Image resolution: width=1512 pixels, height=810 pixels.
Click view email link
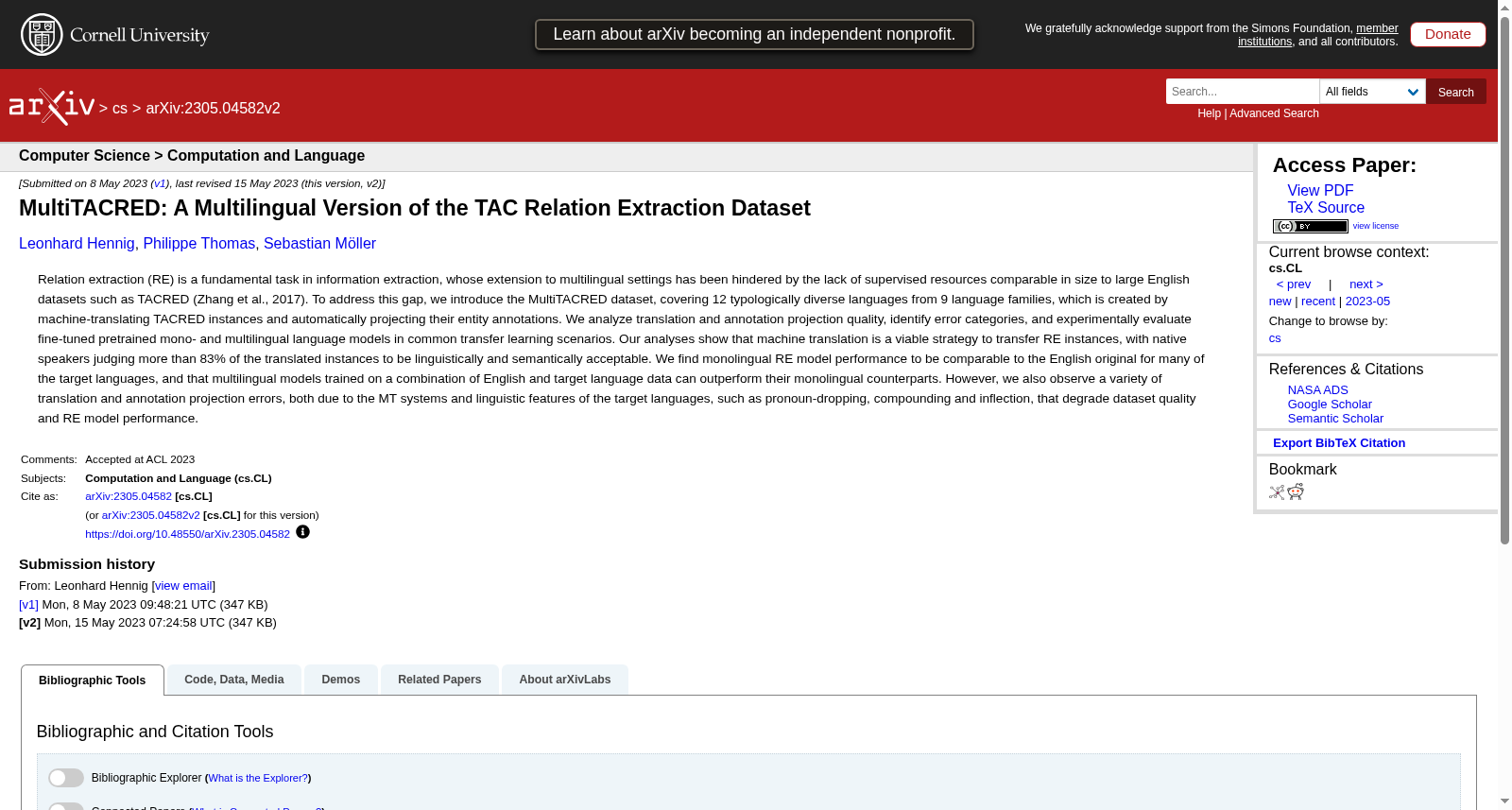183,586
